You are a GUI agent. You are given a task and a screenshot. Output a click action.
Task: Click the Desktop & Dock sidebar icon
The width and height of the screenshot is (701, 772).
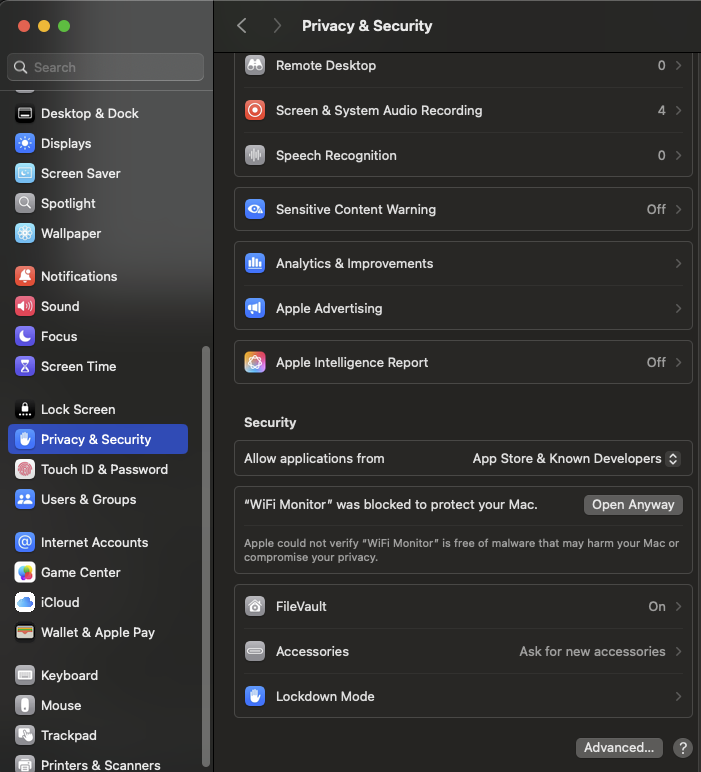click(25, 114)
